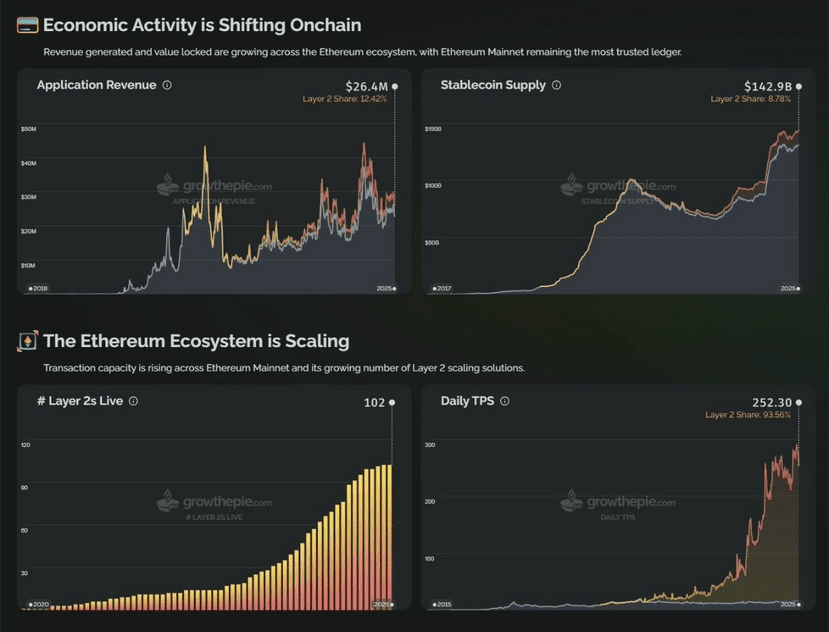Click the Economic Activity is Shifting Onchain heading
This screenshot has height=632, width=829.
pos(202,25)
